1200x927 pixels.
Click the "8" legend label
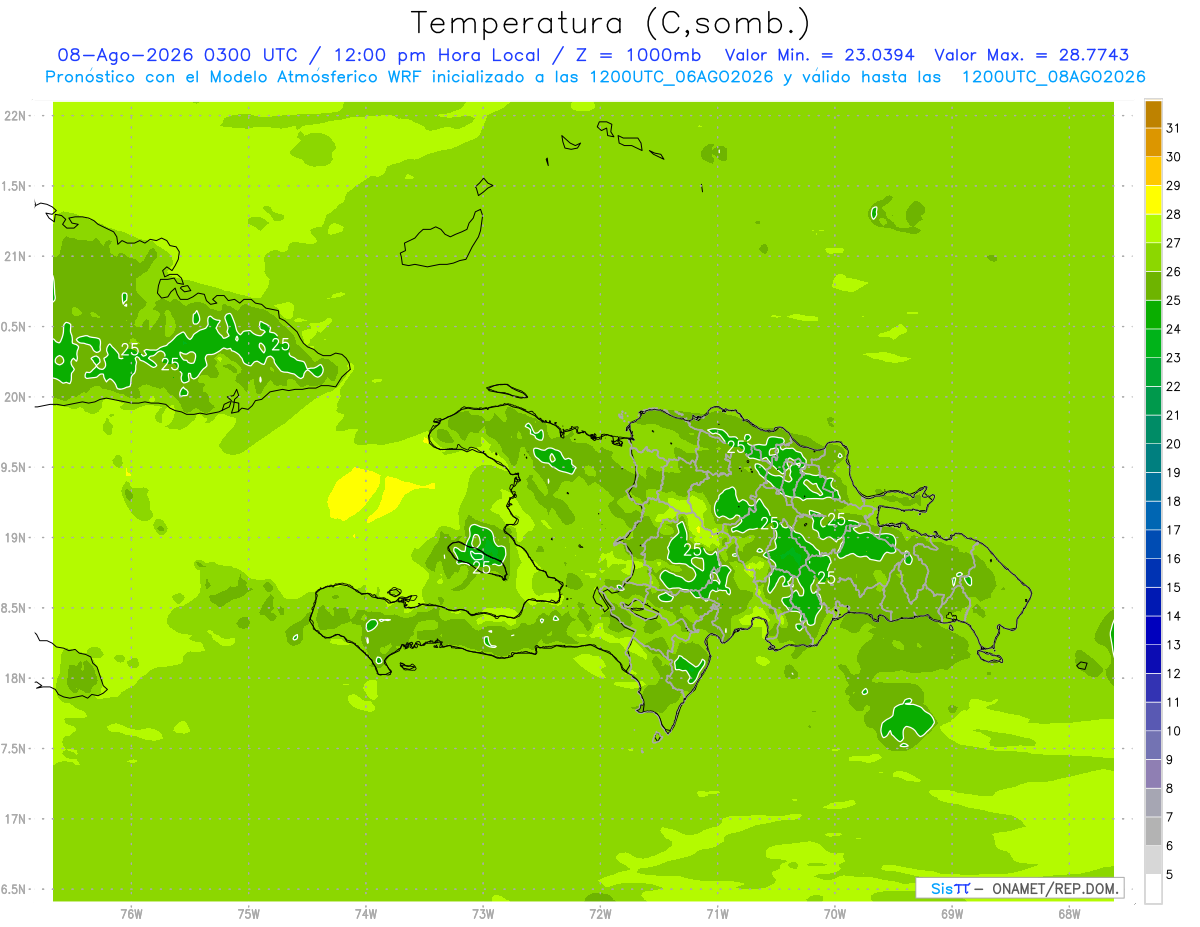[1170, 788]
